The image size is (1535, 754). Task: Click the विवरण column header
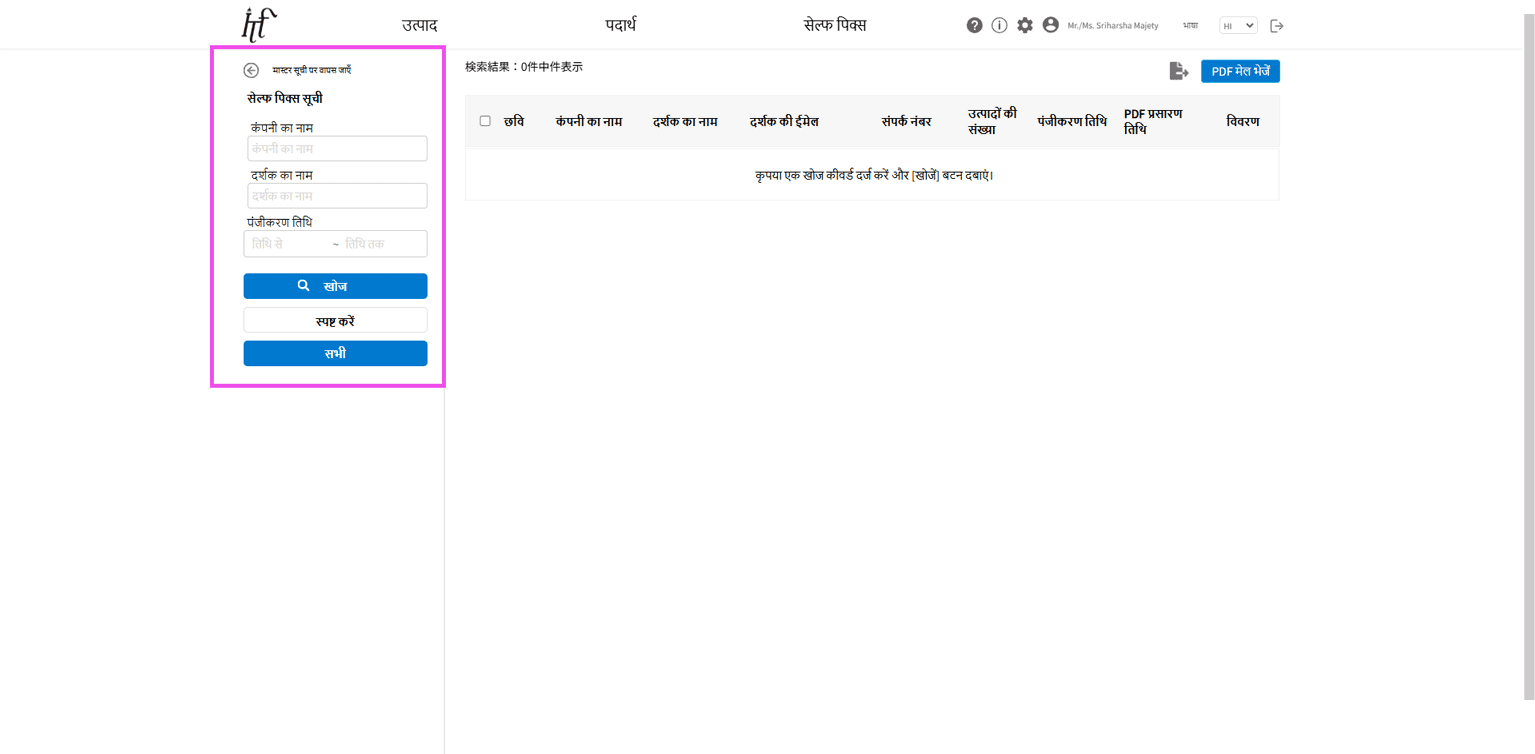point(1243,121)
